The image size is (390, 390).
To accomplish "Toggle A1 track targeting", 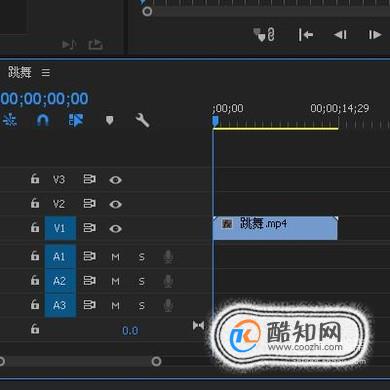I will (60, 257).
